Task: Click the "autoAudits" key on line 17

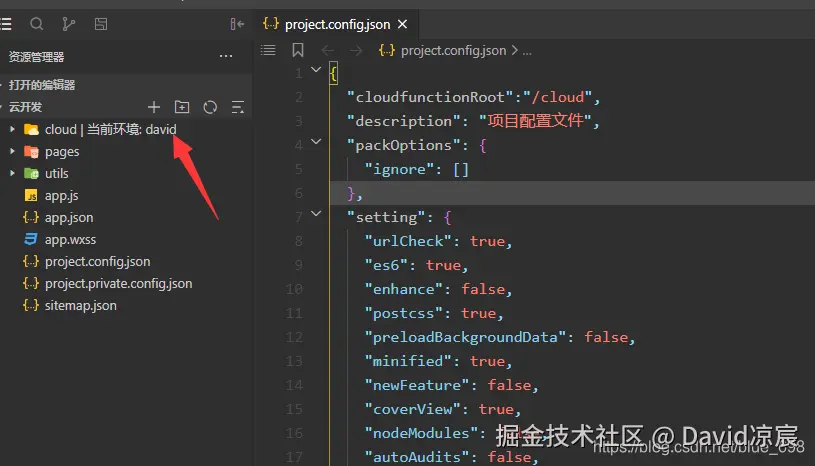Action: pos(417,457)
